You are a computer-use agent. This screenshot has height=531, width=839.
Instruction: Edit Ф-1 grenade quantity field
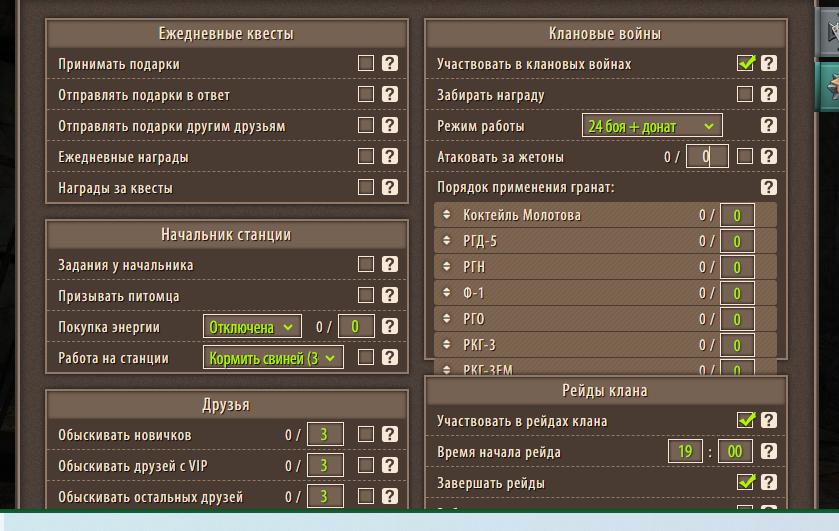pos(737,293)
